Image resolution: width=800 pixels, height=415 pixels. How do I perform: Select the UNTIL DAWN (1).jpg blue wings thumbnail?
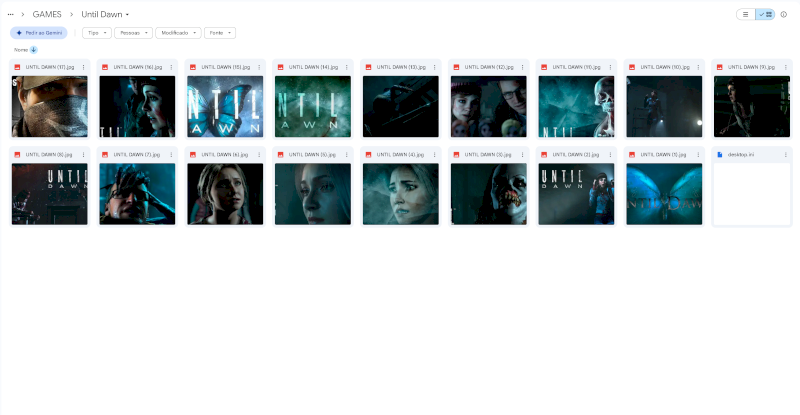tap(664, 194)
